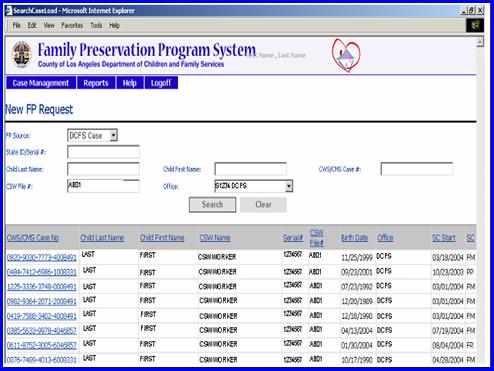Click birth date 09/23/2001
Screen dimensions: 494x371
[x=357, y=272]
